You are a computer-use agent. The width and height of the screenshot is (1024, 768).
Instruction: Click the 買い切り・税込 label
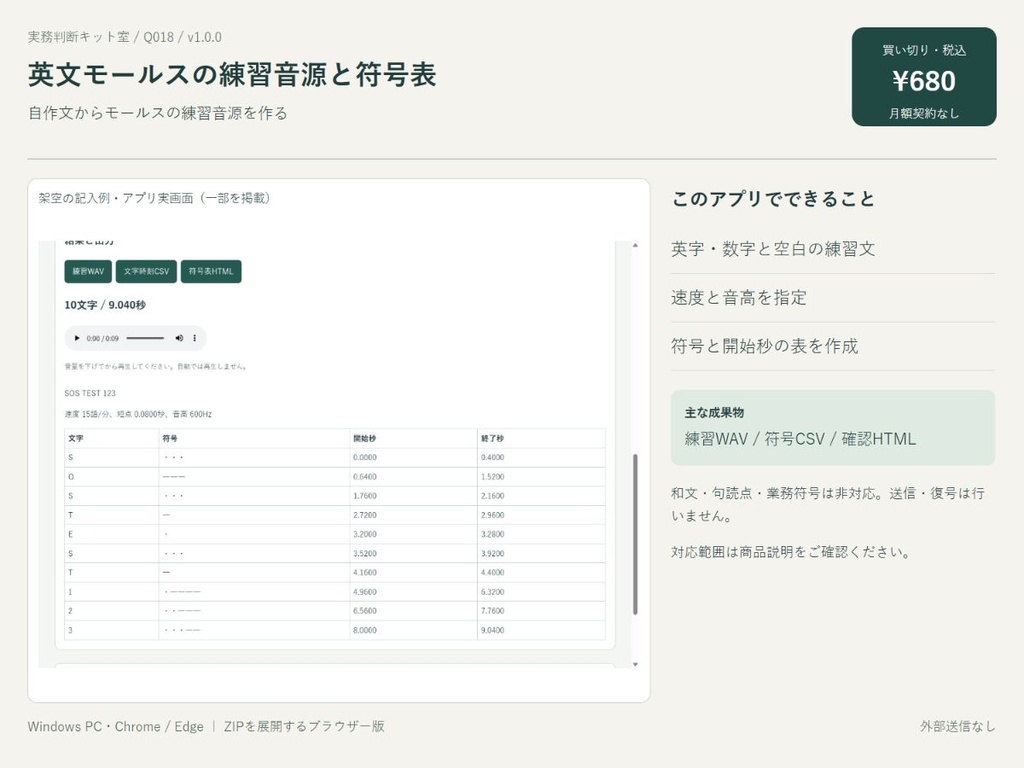pyautogui.click(x=924, y=50)
